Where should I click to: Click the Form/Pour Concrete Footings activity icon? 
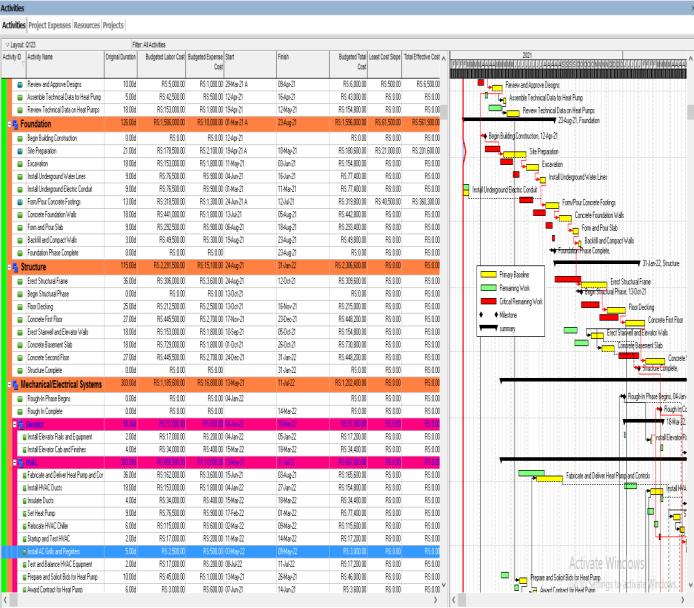(20, 202)
